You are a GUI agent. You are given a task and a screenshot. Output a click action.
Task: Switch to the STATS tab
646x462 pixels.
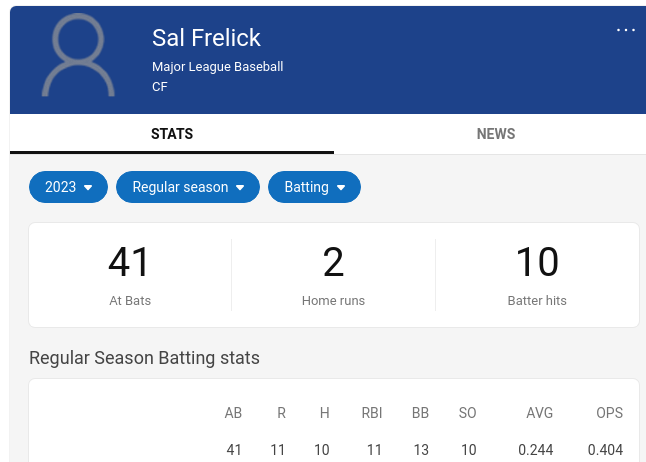172,134
